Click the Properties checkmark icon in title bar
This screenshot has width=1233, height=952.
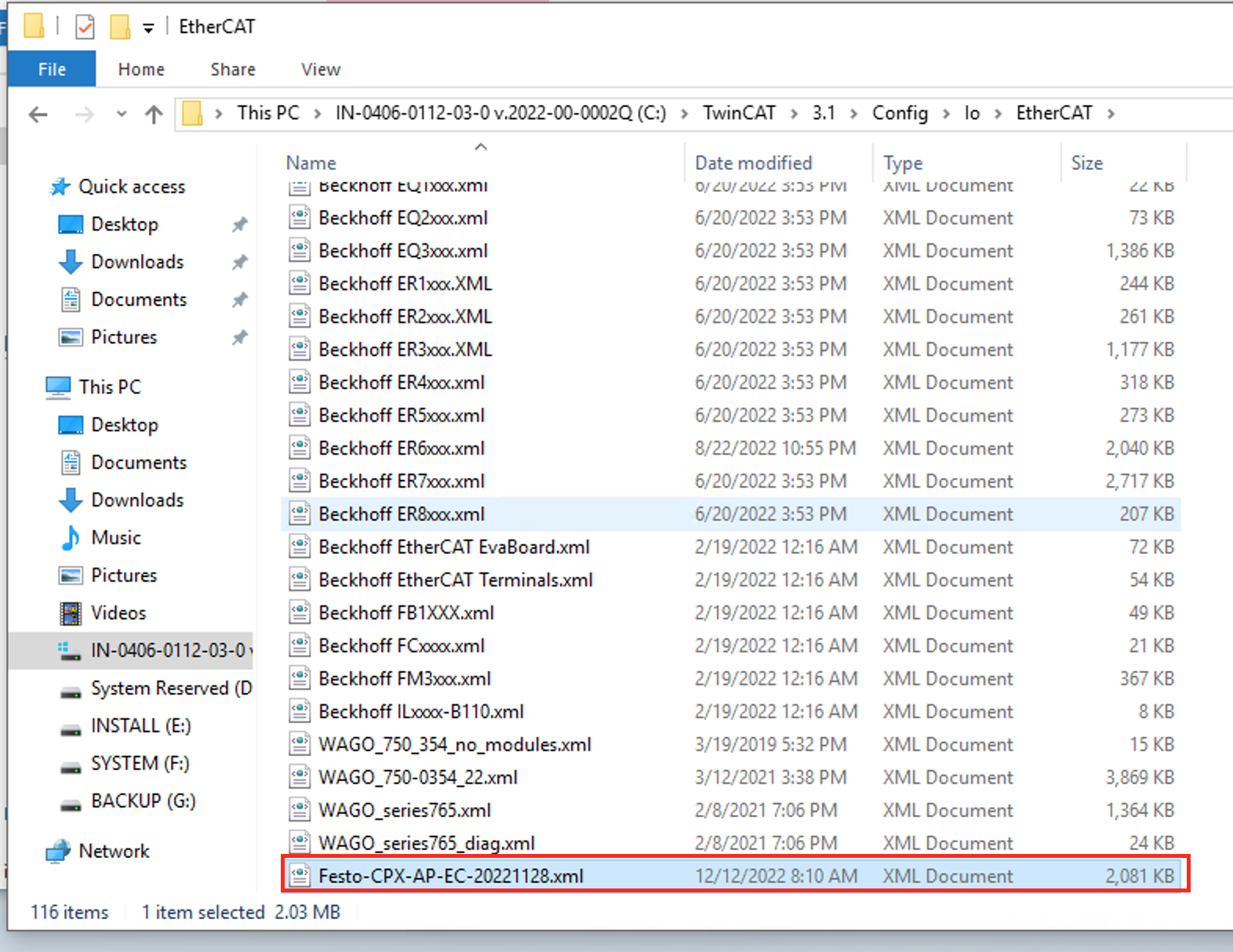85,27
